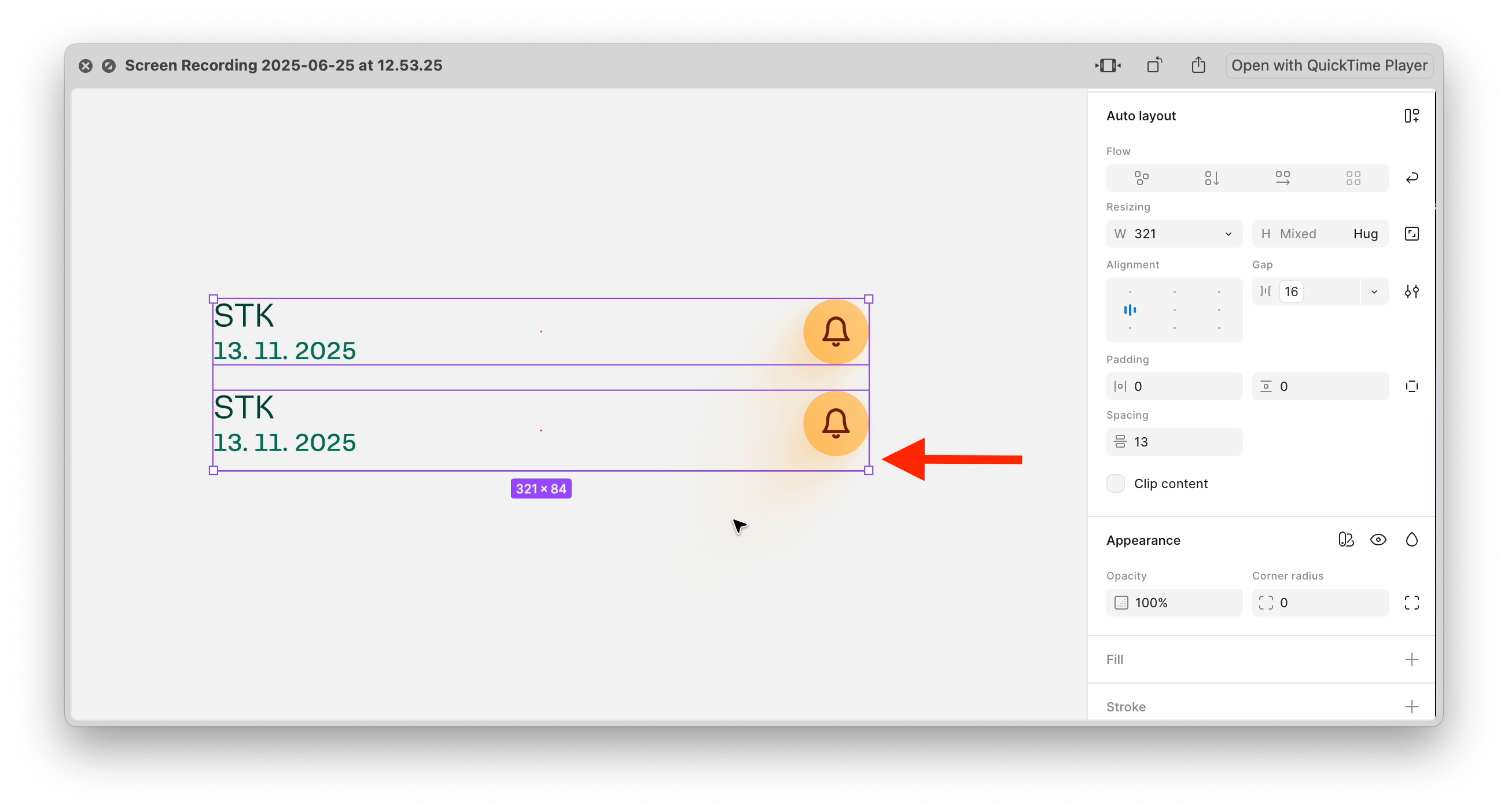Open the apply styles icon in Appearance

(1346, 540)
